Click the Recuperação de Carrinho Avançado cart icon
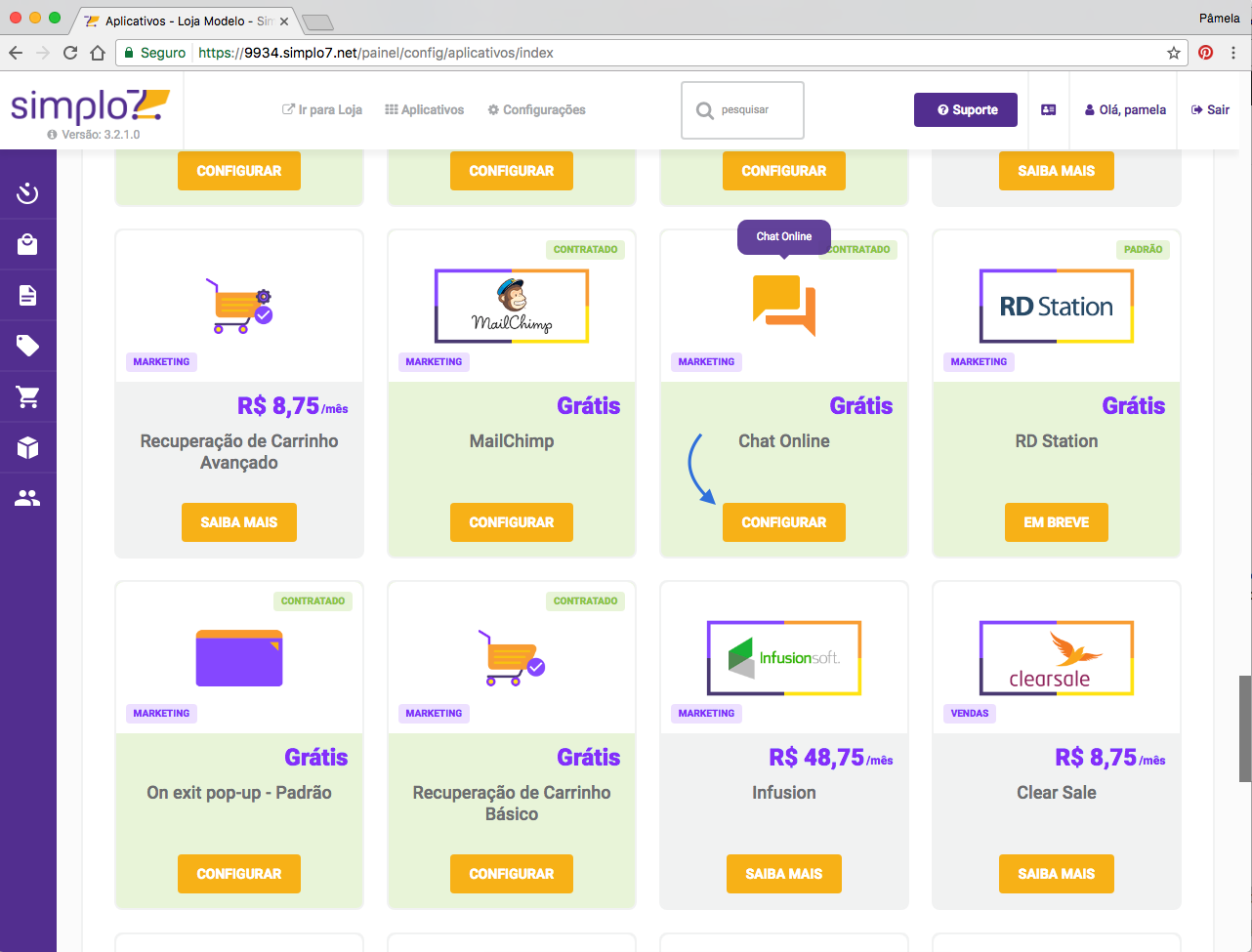The image size is (1252, 952). (x=239, y=306)
